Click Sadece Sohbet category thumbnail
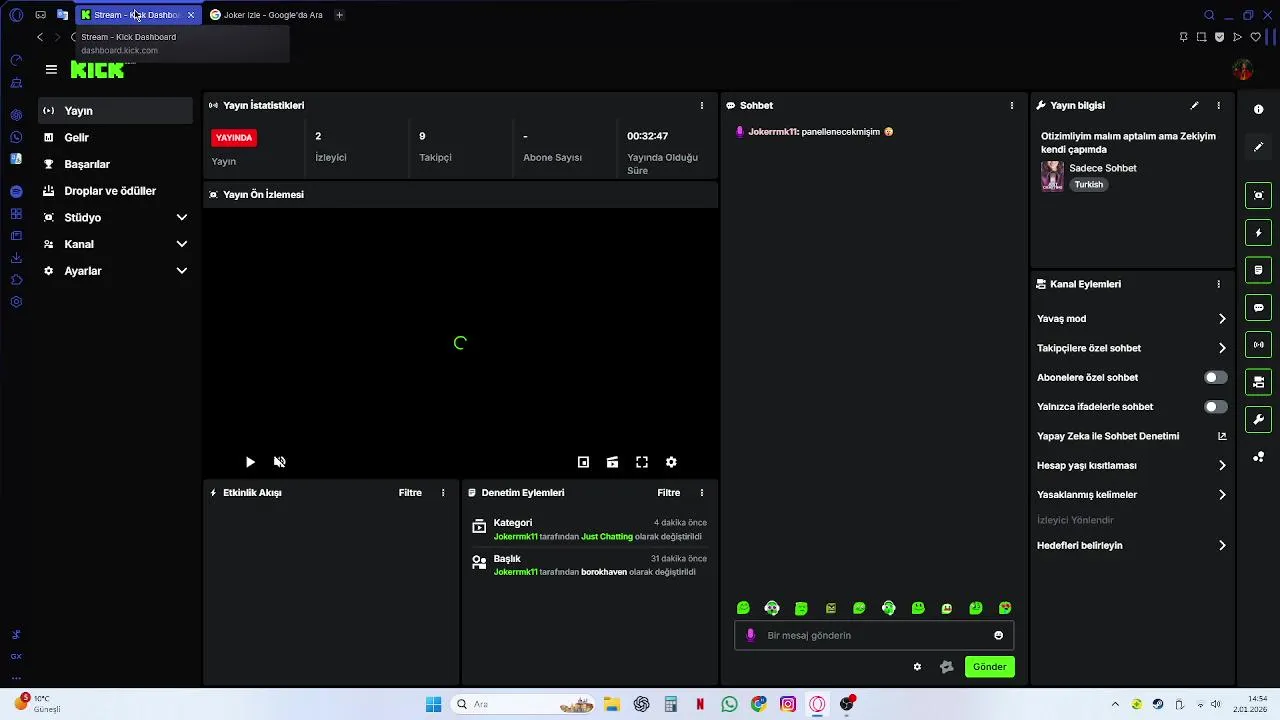The image size is (1280, 720). (x=1052, y=176)
